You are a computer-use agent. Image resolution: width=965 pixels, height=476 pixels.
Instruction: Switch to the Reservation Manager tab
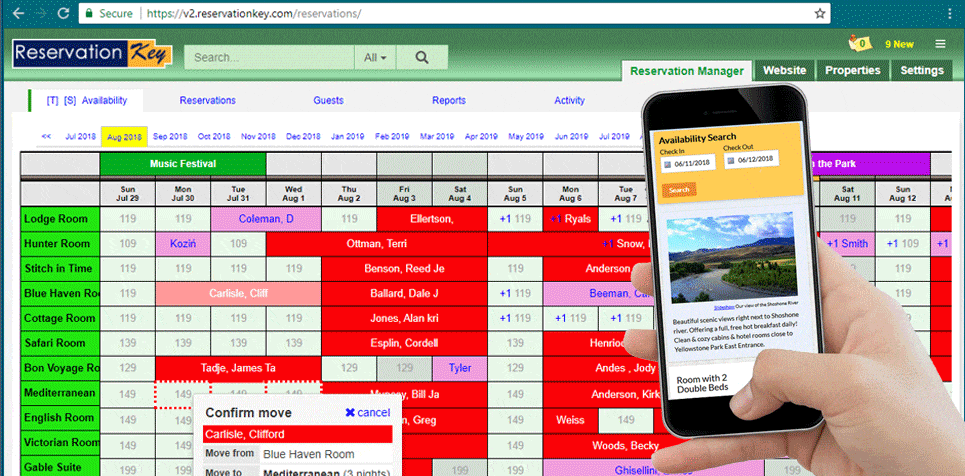(687, 71)
